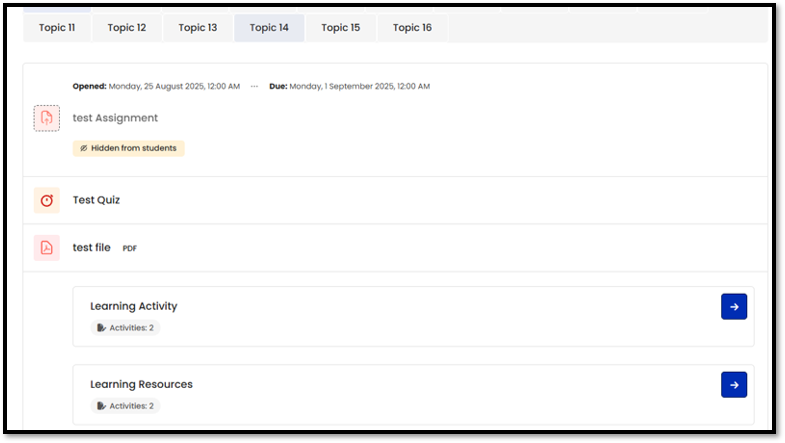Jump to the Topic 16 tab

point(412,28)
